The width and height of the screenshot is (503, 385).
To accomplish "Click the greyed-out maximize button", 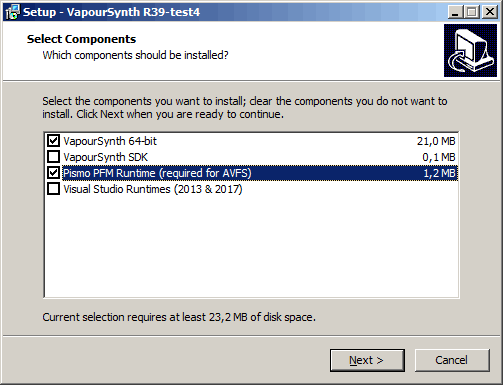I will pos(472,12).
